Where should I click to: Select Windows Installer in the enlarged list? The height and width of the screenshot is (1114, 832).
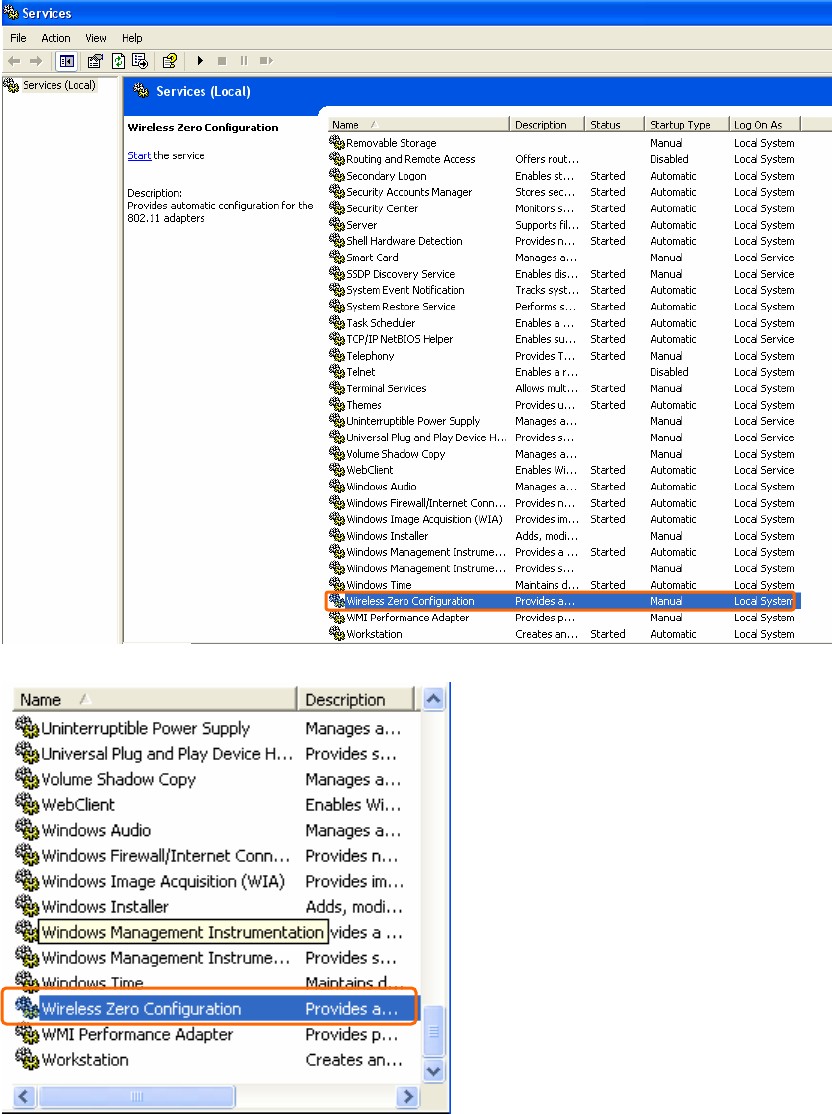pos(105,907)
